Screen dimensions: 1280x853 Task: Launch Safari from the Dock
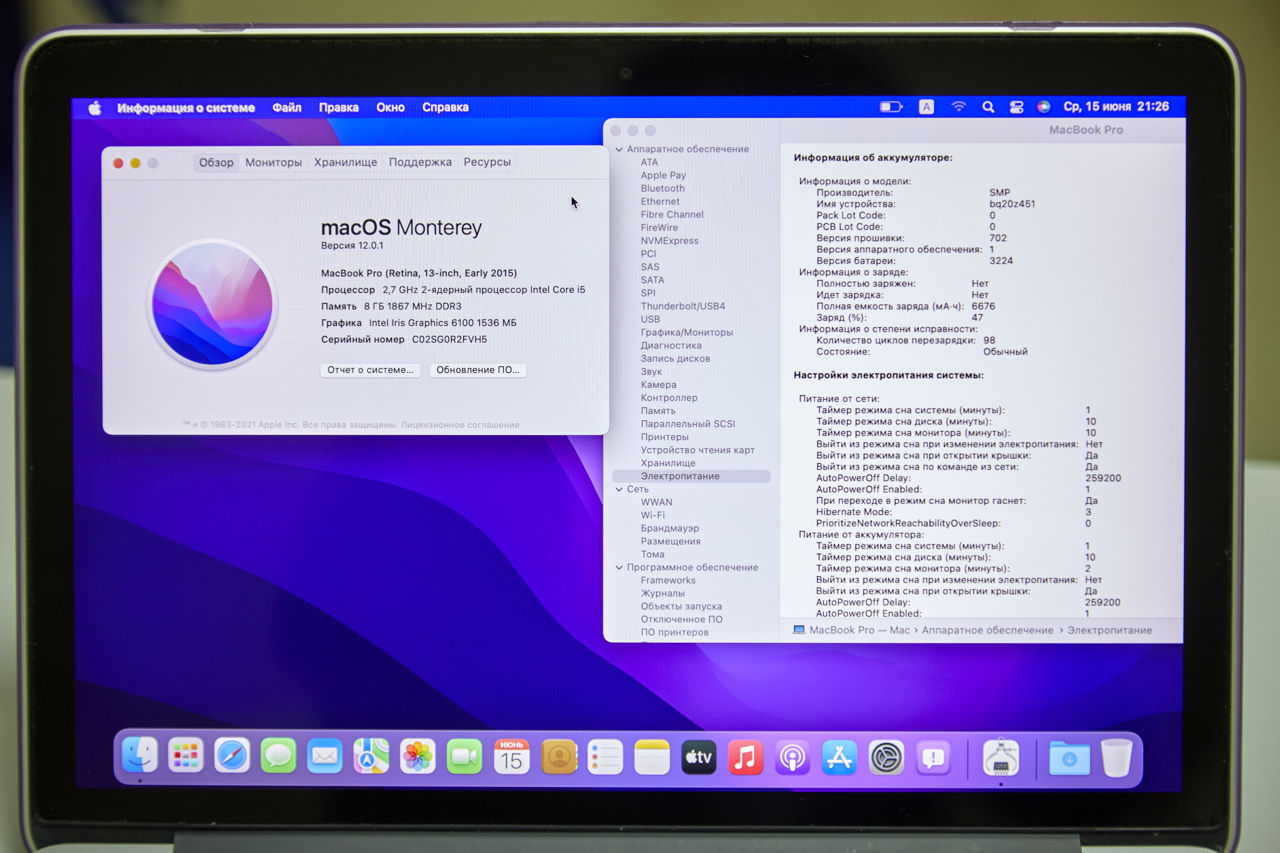(x=232, y=755)
